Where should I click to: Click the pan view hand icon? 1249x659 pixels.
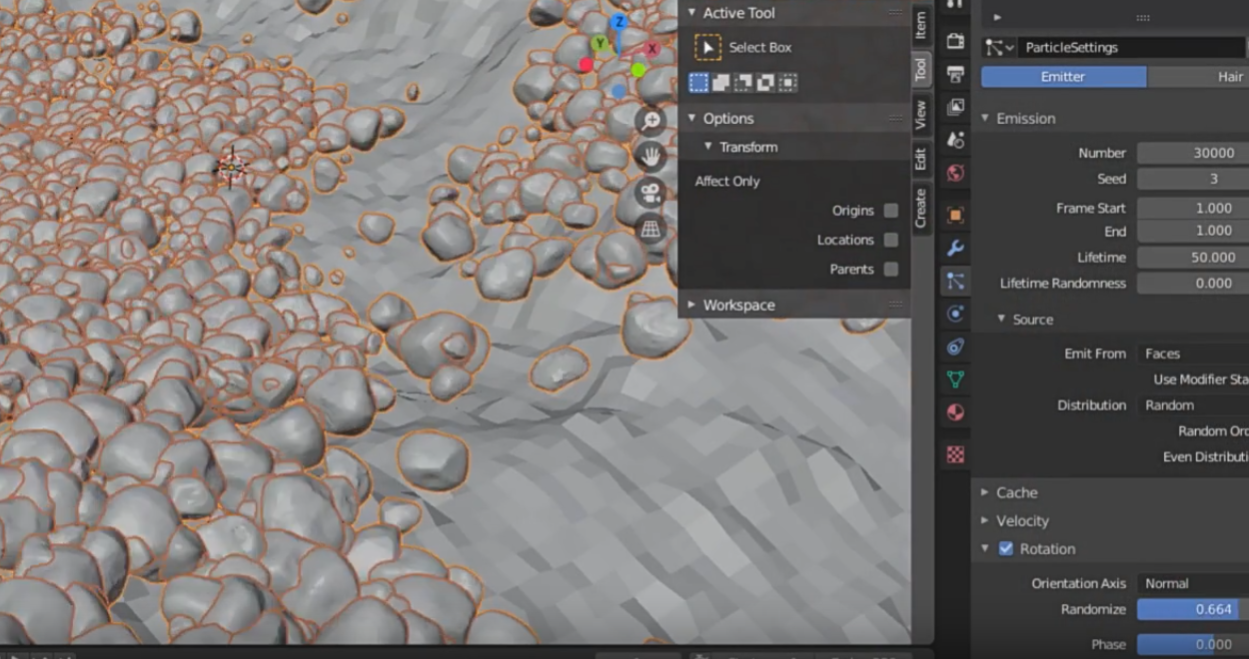click(651, 156)
